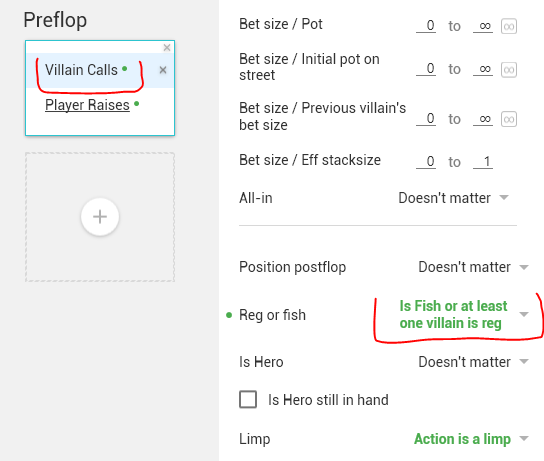Edit Initial pot on street minimum field
Image resolution: width=544 pixels, height=461 pixels.
(426, 69)
